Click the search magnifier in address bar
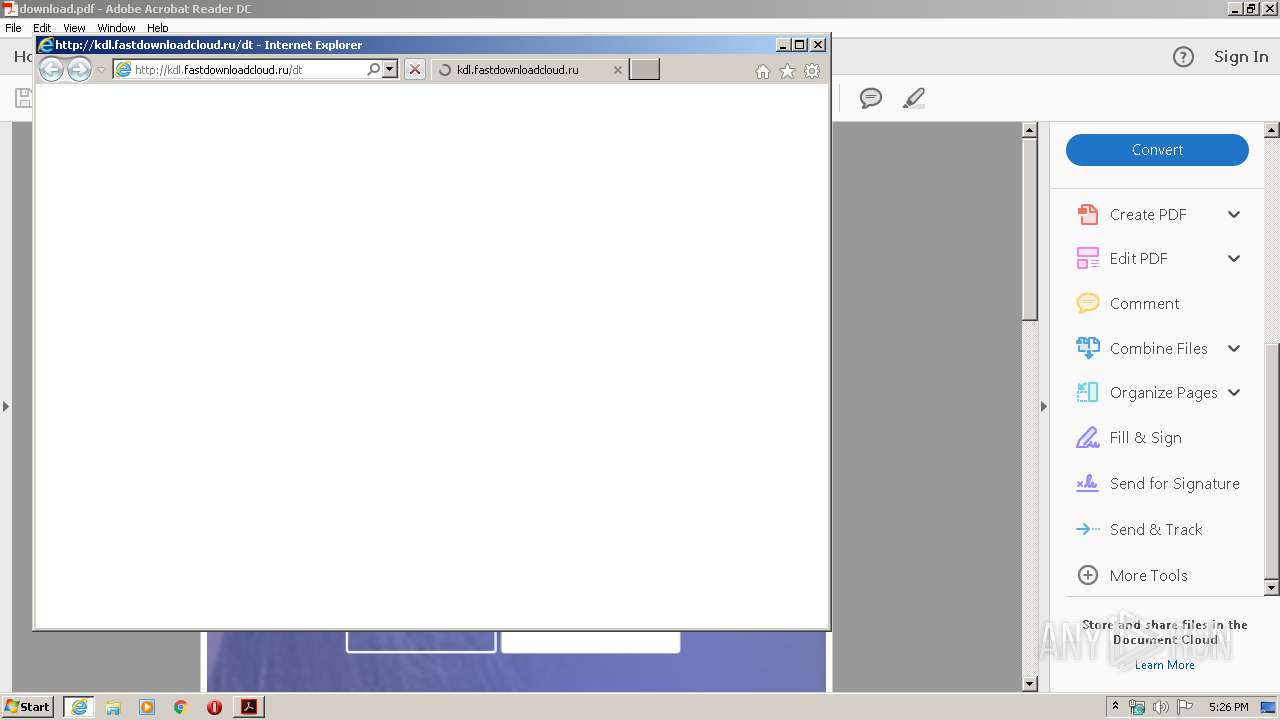1280x720 pixels. [374, 70]
